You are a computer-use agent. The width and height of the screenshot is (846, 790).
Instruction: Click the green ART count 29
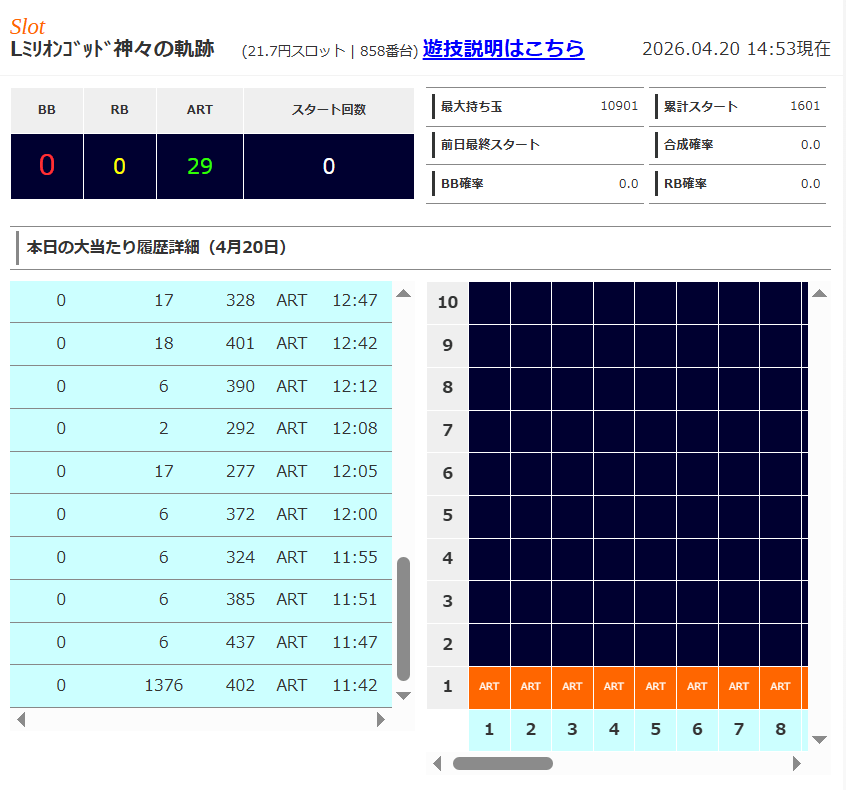[x=200, y=166]
